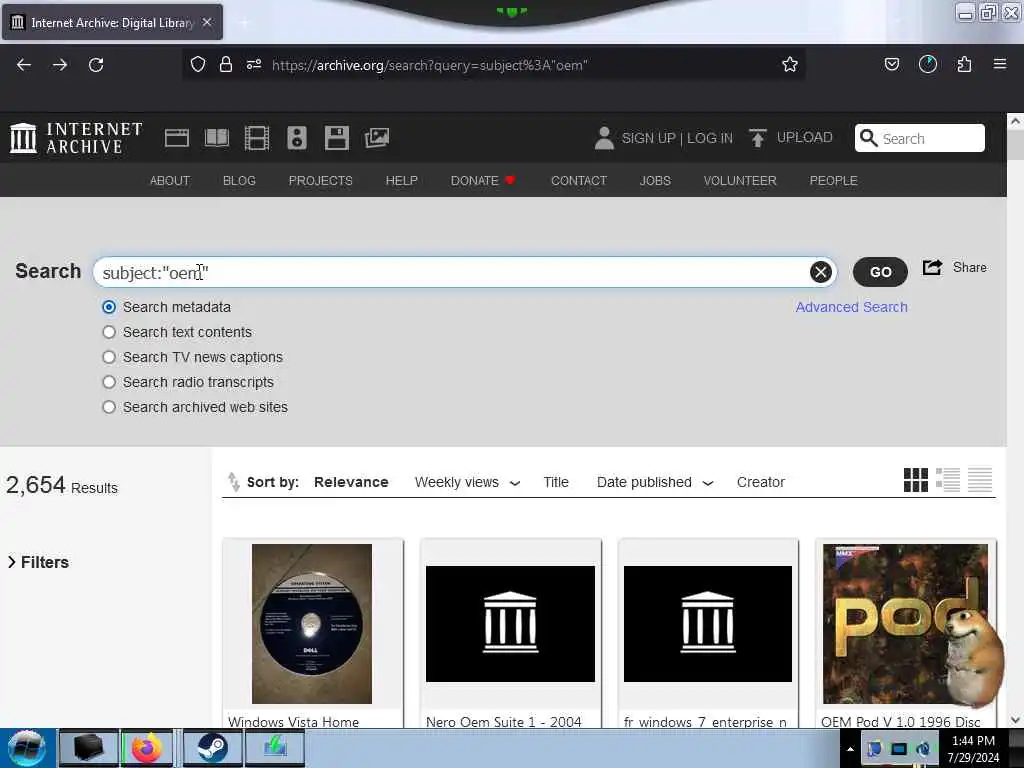Click the Upload arrow icon
1024x768 pixels.
pyautogui.click(x=758, y=138)
